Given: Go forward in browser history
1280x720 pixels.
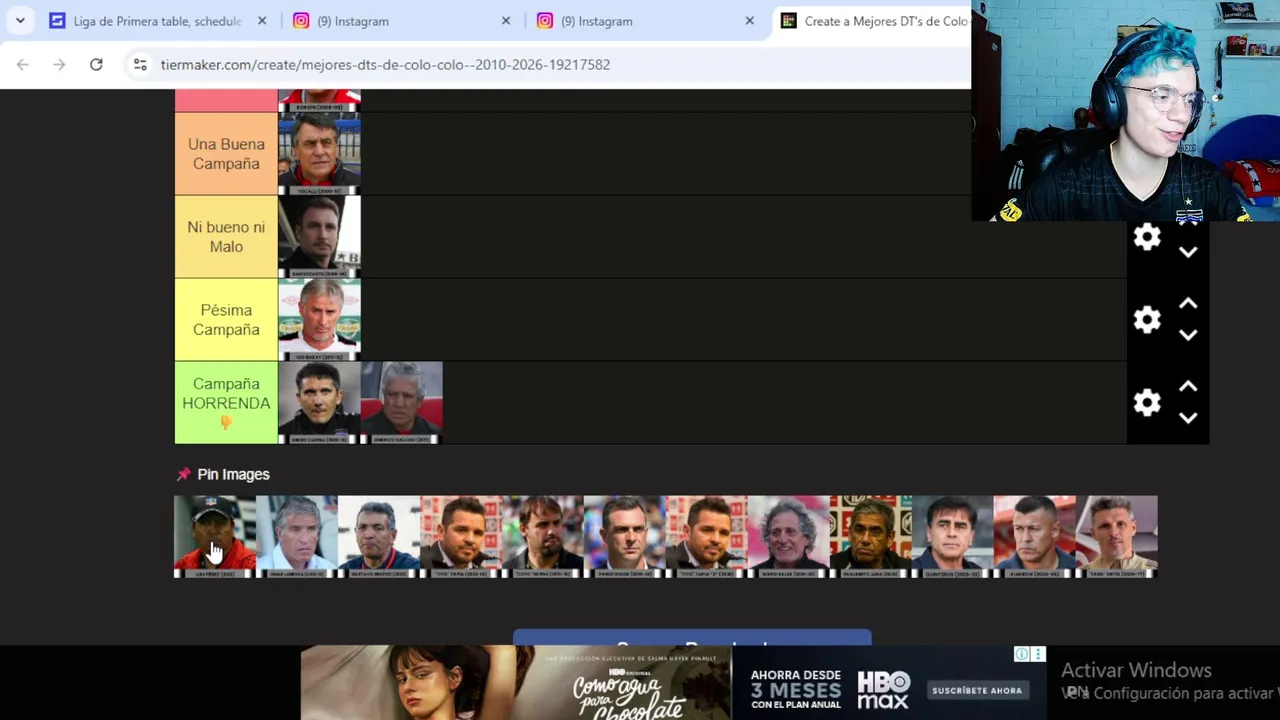Looking at the screenshot, I should click(x=59, y=64).
